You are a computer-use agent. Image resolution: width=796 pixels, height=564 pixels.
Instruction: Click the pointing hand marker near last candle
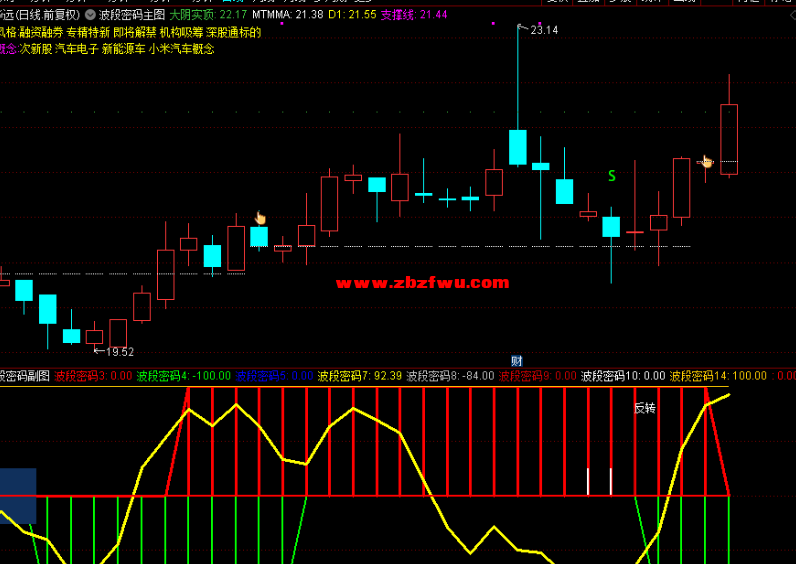(707, 161)
